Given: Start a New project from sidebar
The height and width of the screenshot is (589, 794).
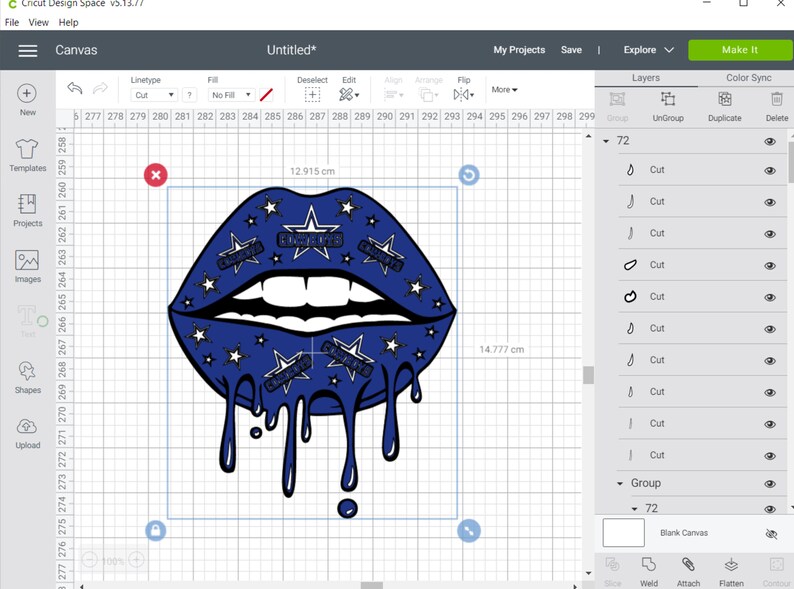Looking at the screenshot, I should (x=27, y=99).
